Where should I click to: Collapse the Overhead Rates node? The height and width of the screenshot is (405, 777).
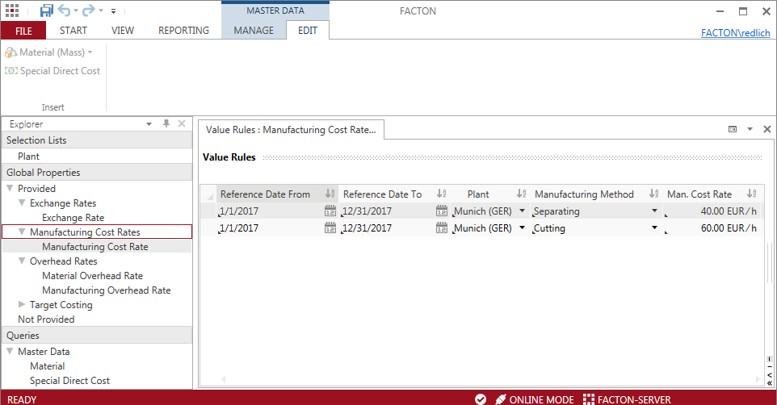(22, 261)
